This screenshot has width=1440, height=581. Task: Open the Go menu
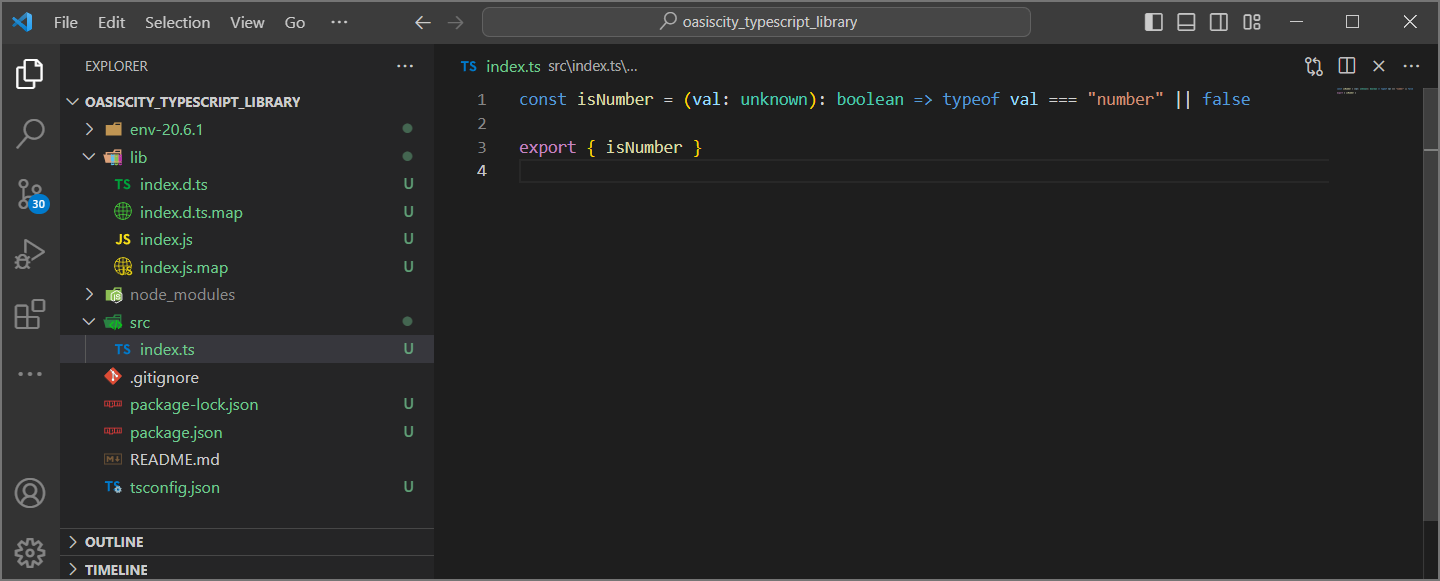point(295,22)
